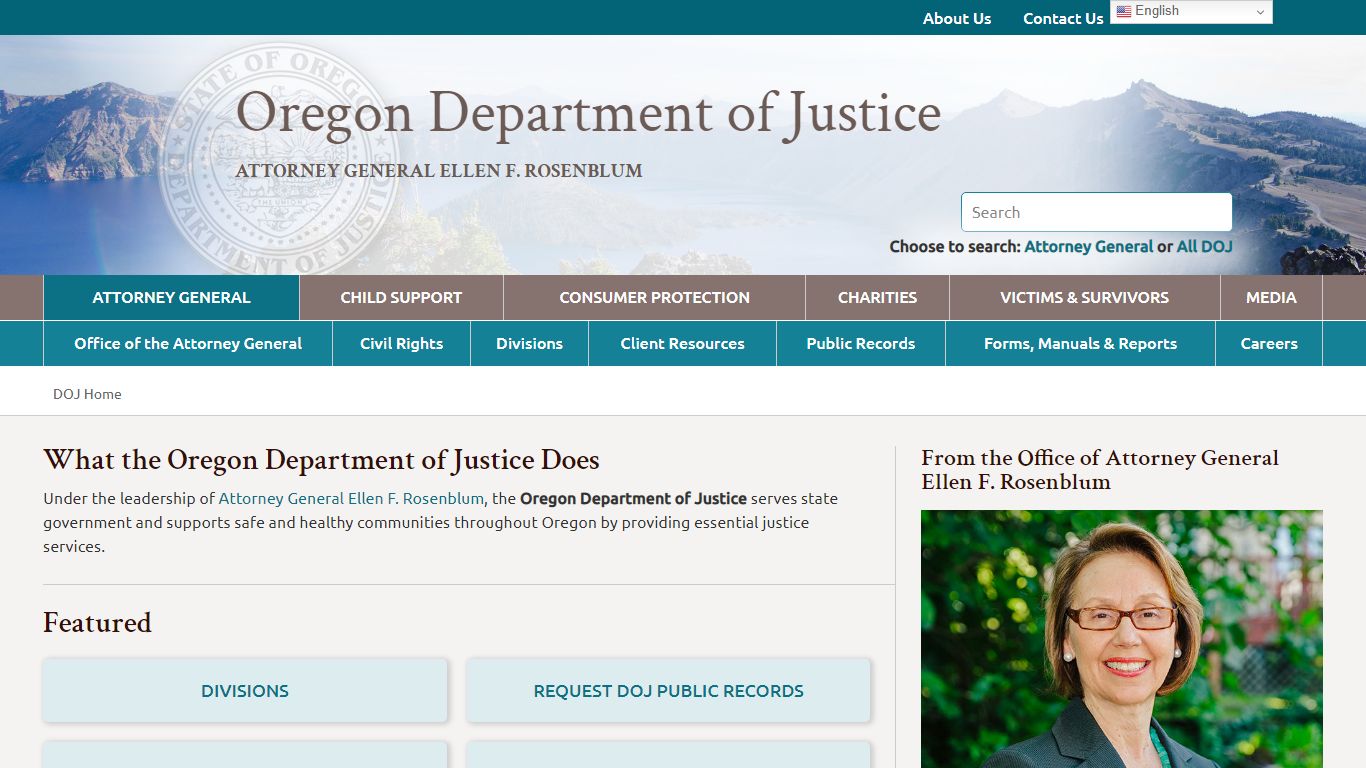Open the Divisions submenu item

(529, 343)
